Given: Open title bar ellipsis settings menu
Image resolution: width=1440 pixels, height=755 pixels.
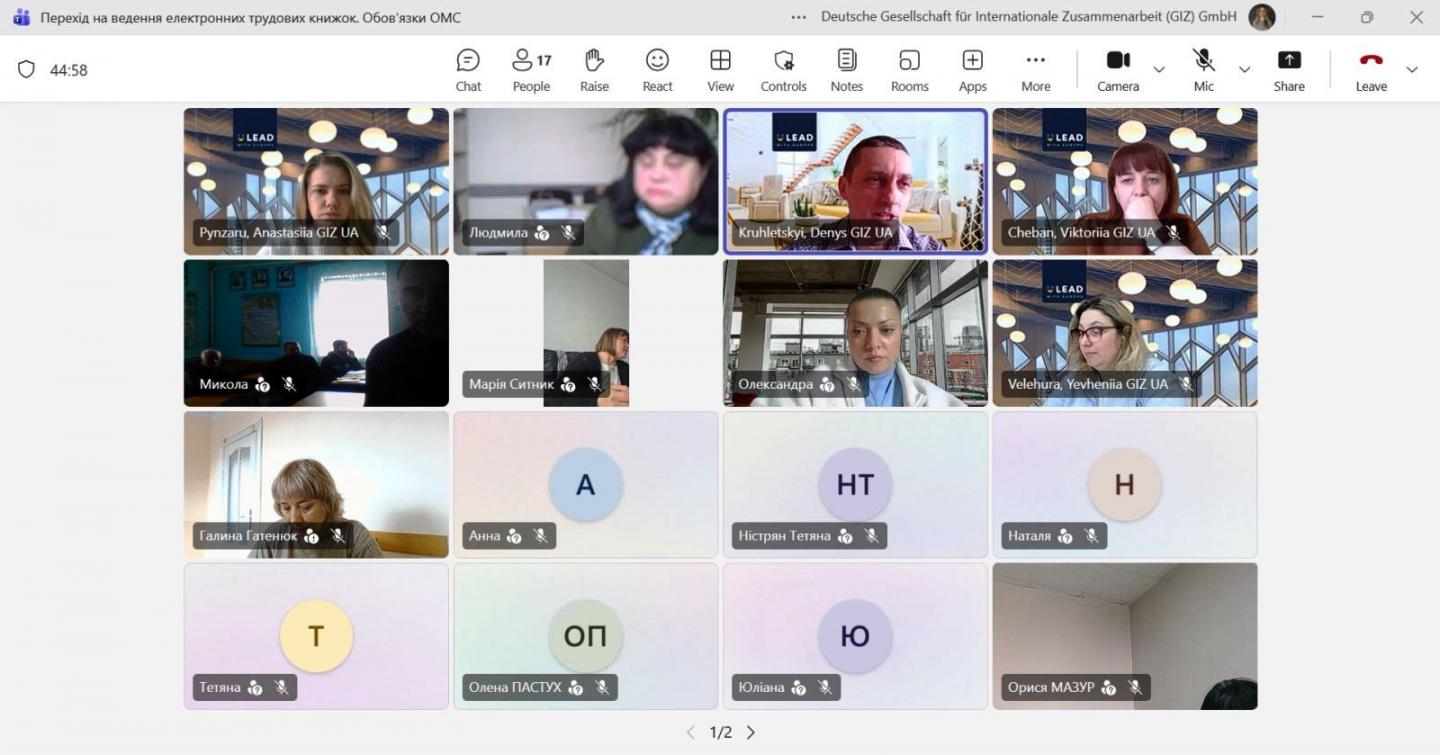Looking at the screenshot, I should (798, 17).
